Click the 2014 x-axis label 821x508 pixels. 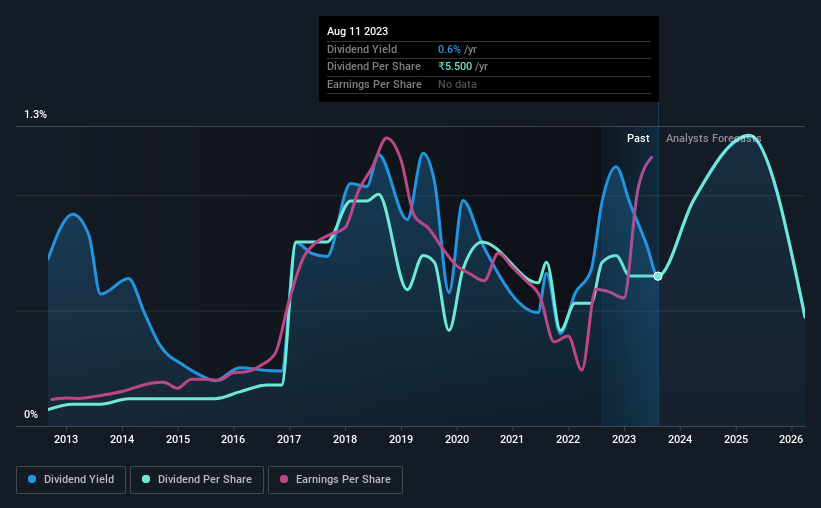[122, 439]
